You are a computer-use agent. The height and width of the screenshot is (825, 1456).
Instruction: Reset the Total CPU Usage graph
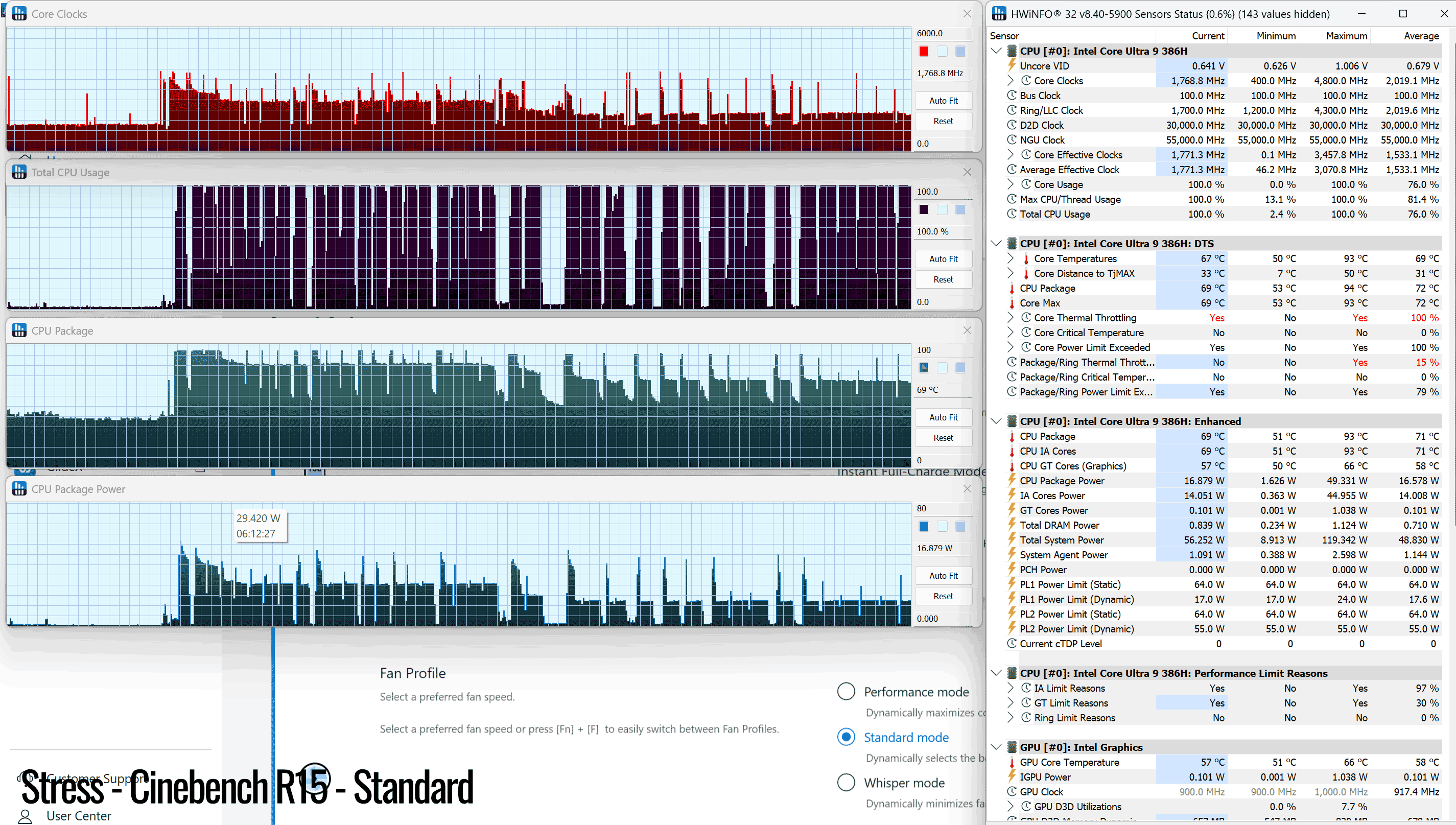943,279
